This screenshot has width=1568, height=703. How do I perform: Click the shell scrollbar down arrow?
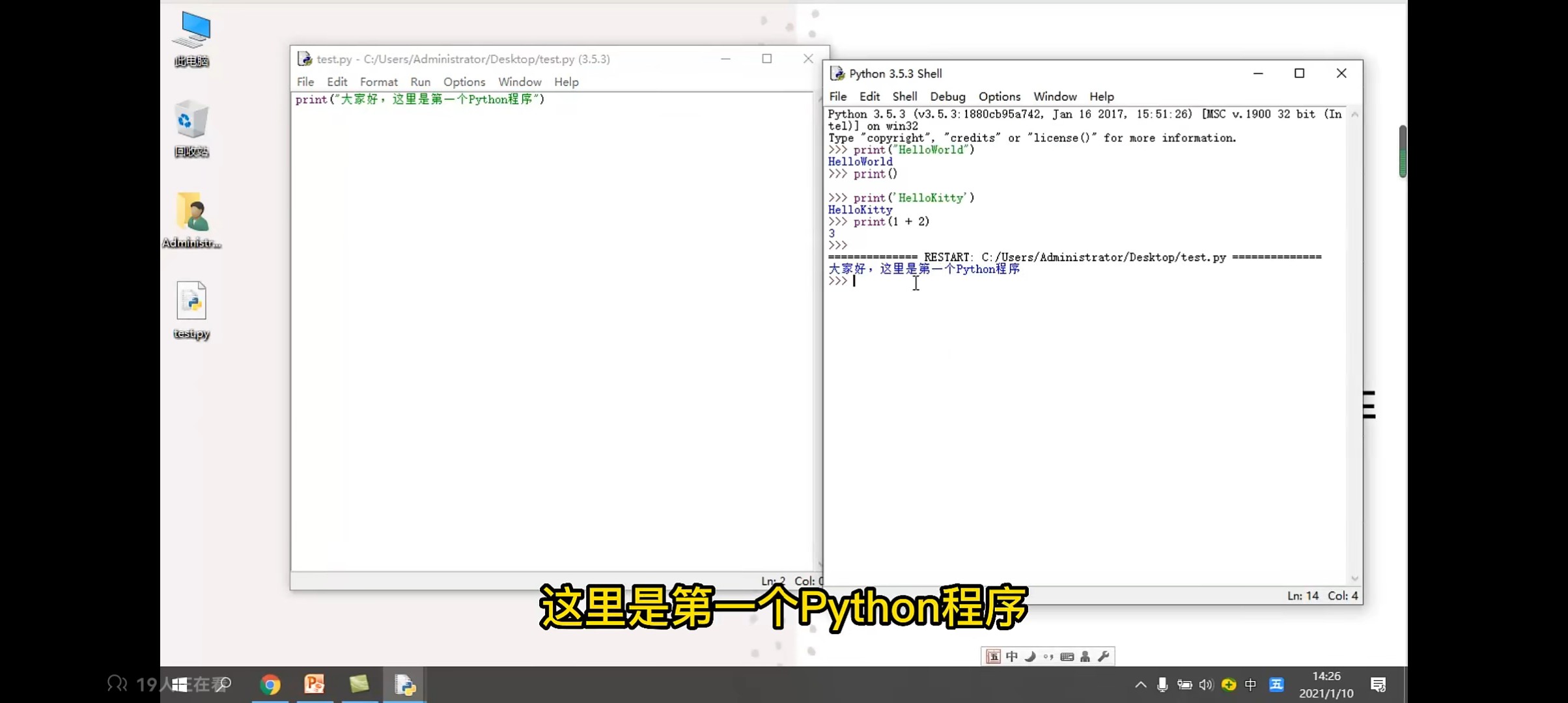pos(1354,579)
